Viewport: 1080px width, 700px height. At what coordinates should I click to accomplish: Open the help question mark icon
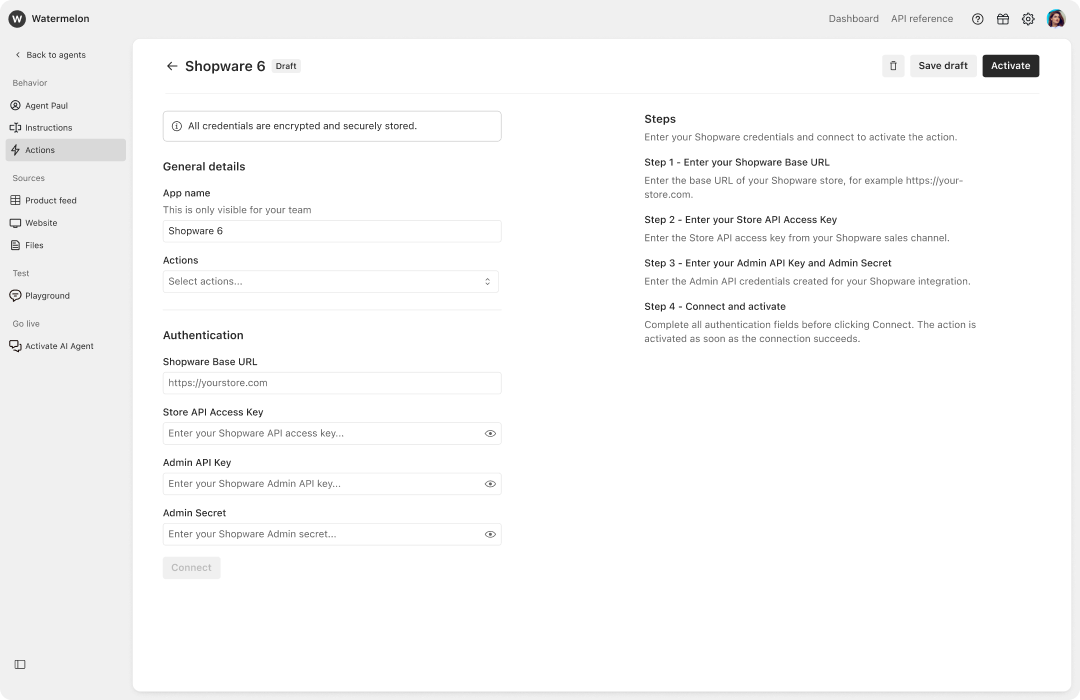coord(977,19)
